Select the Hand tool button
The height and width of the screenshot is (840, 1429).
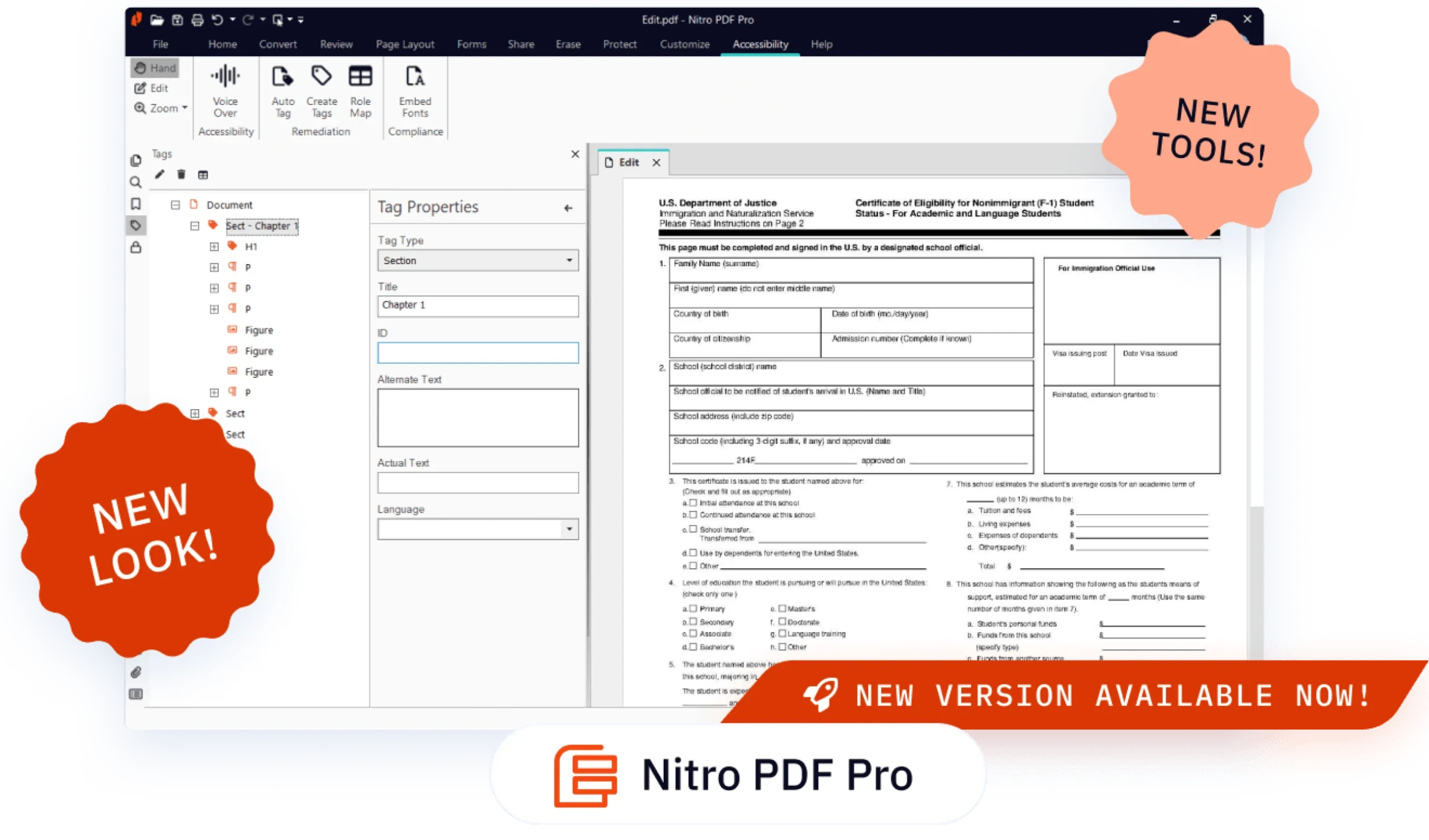click(x=155, y=68)
